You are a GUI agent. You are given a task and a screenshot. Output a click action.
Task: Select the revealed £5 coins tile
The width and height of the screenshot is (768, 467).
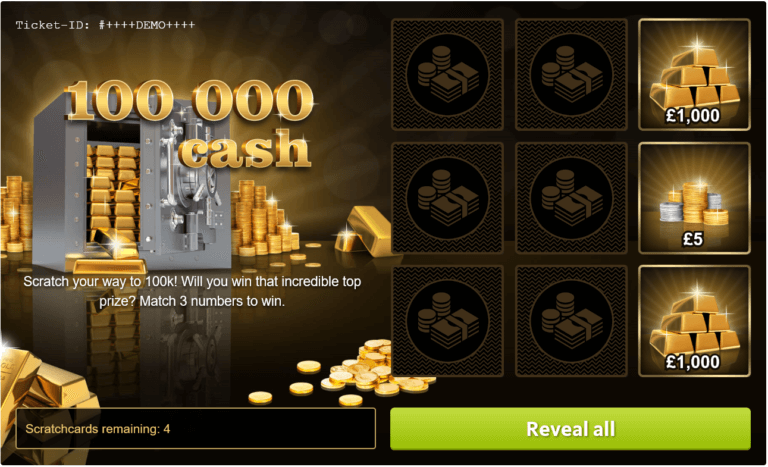[x=695, y=198]
